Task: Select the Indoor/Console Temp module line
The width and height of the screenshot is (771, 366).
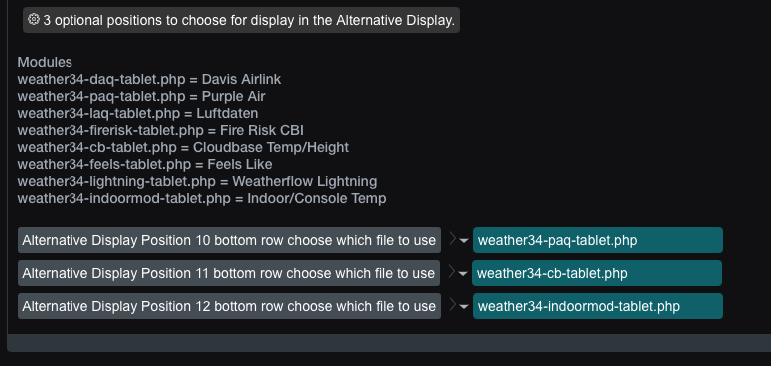Action: 202,199
